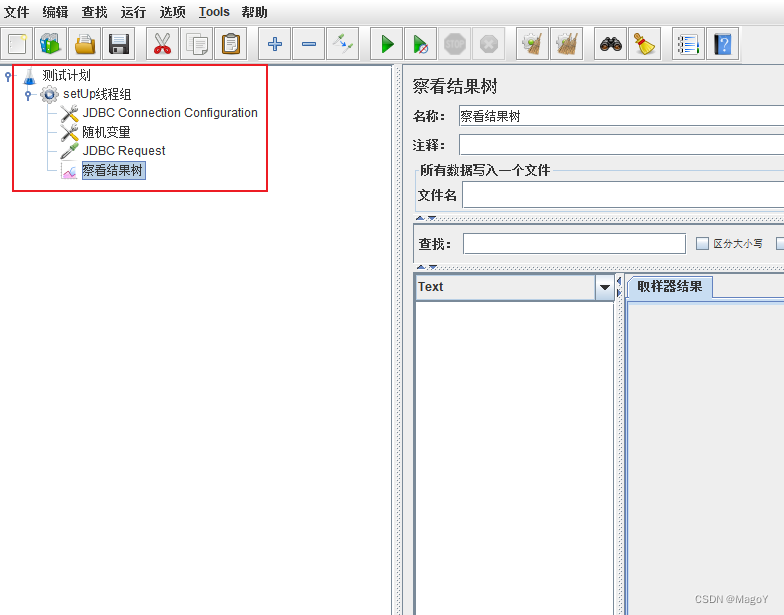Click the split arrows above the Text dropdown

(426, 267)
